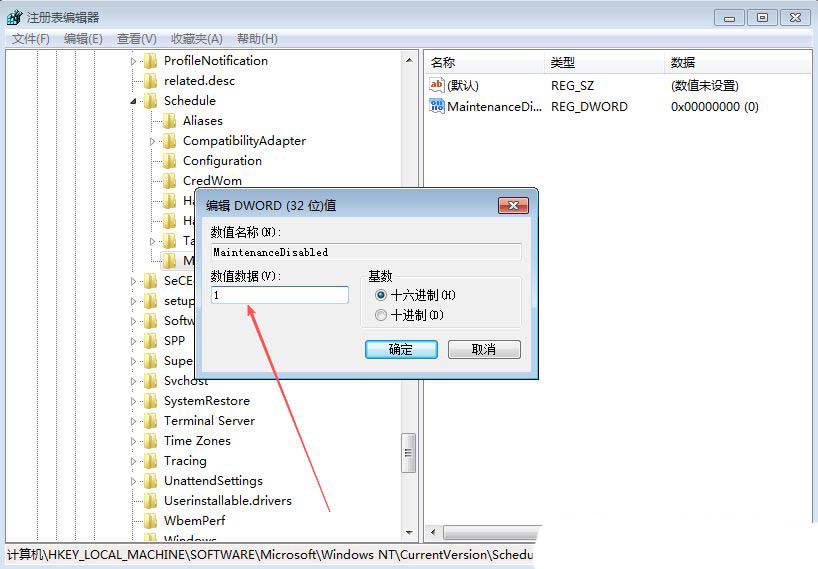This screenshot has height=569, width=818.
Task: Click the WbemPerf folder icon
Action: click(x=150, y=520)
